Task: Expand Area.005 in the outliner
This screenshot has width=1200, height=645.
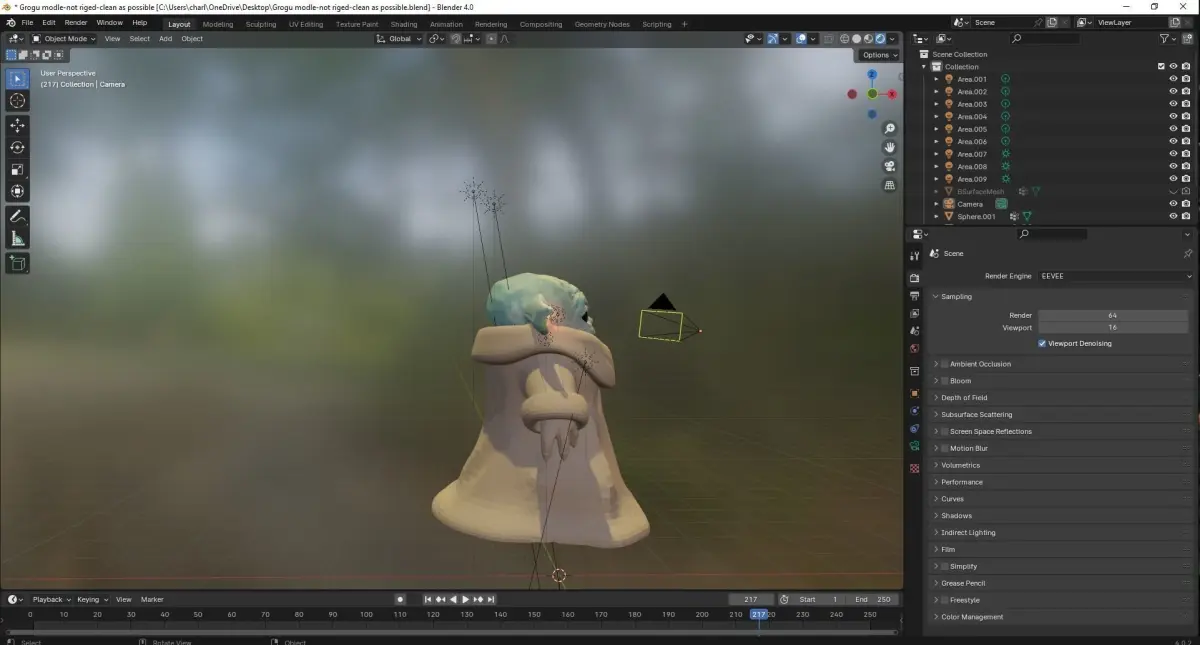Action: pyautogui.click(x=937, y=129)
